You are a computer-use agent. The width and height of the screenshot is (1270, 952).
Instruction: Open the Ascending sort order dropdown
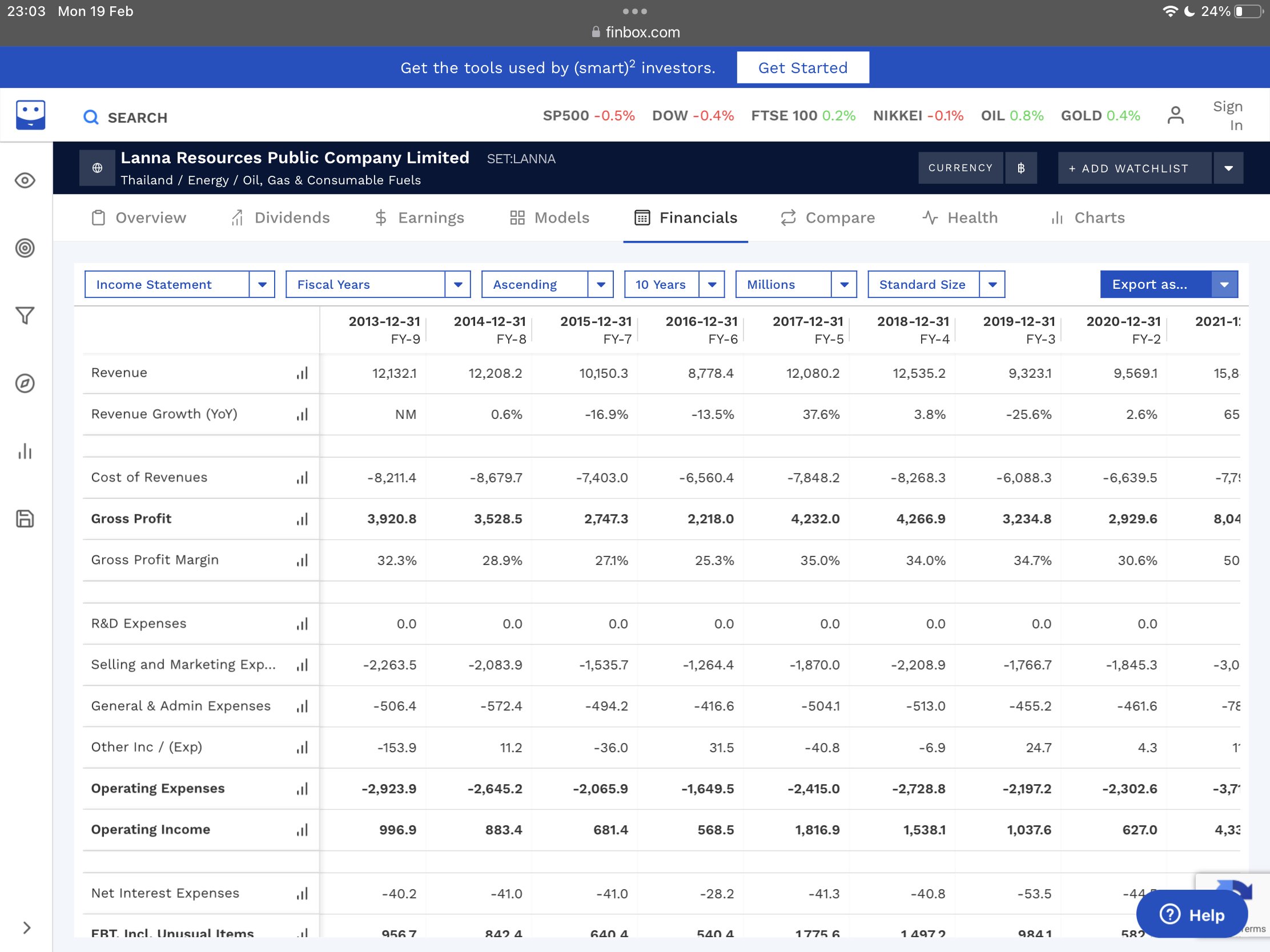point(547,285)
